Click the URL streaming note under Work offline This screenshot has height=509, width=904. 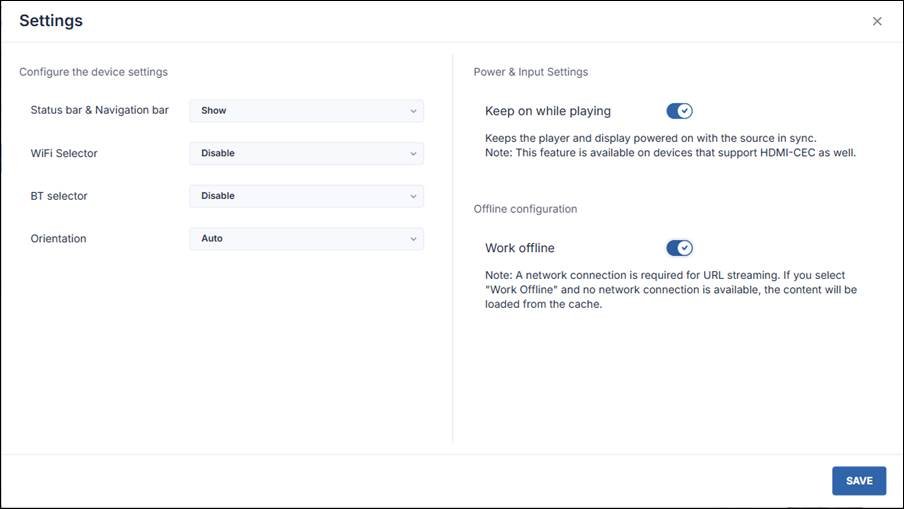pyautogui.click(x=670, y=290)
